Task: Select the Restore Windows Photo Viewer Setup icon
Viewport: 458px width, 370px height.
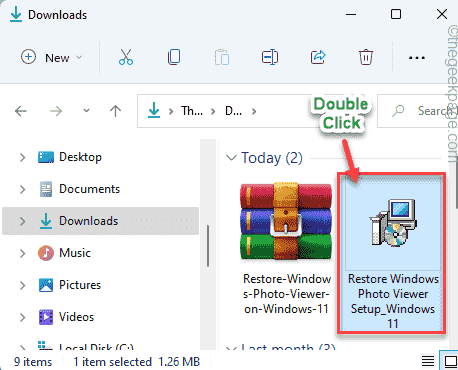Action: tap(393, 223)
